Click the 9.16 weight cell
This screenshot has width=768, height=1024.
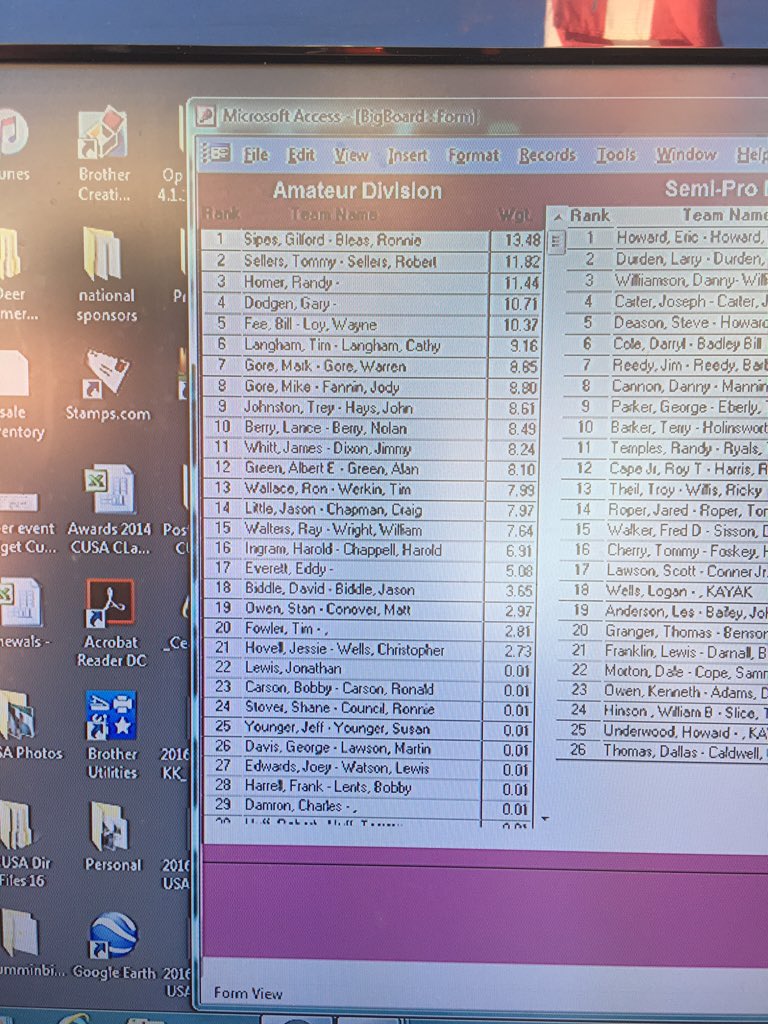click(517, 346)
